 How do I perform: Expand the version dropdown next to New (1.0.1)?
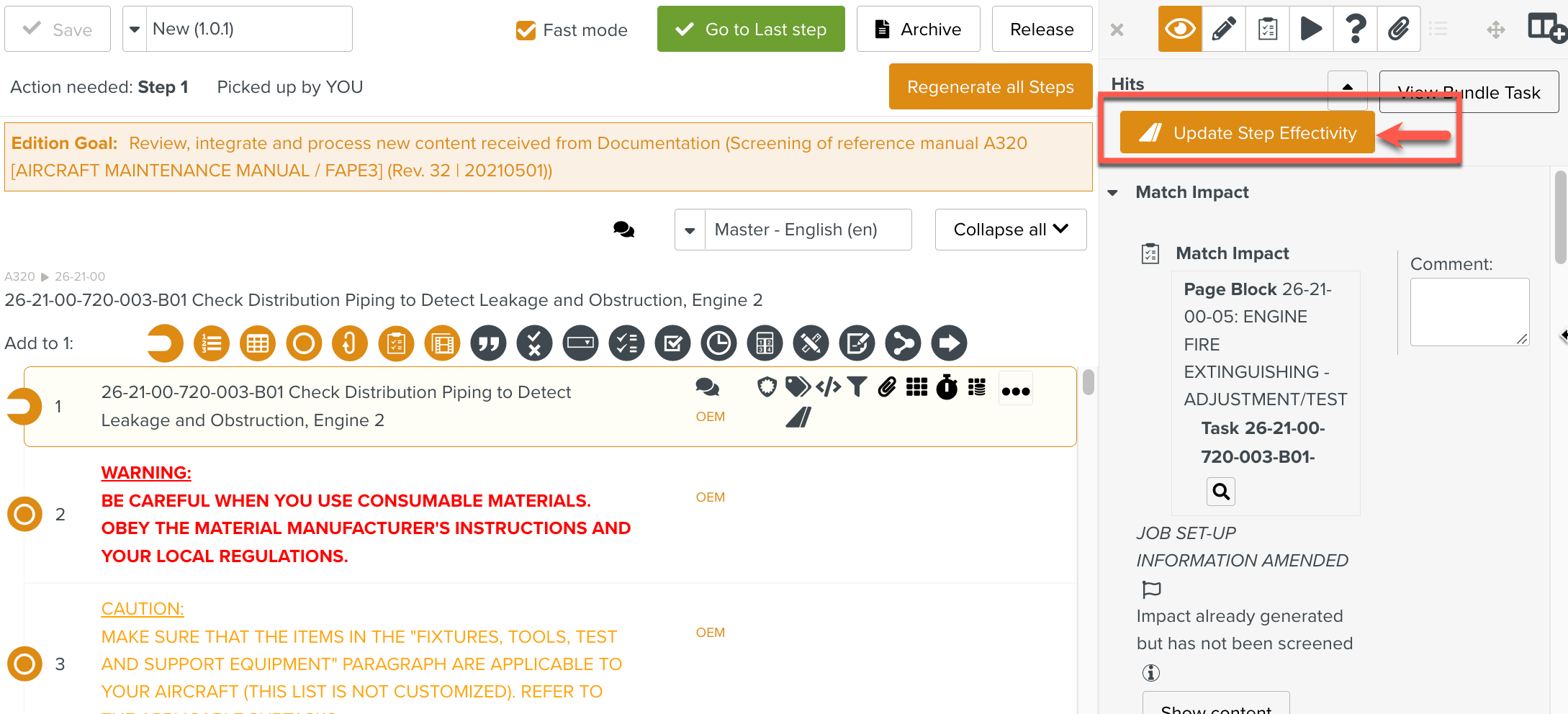click(x=134, y=29)
